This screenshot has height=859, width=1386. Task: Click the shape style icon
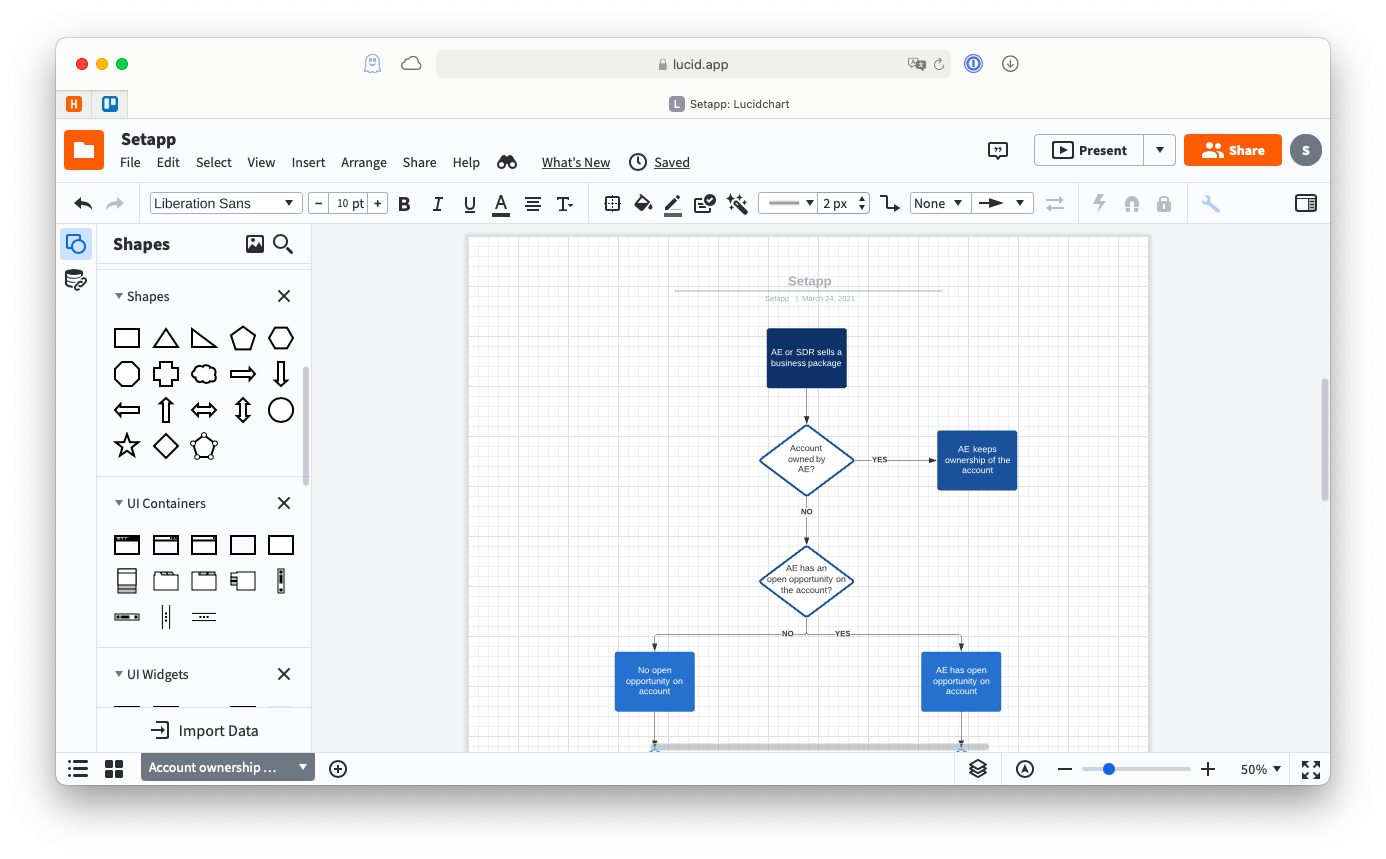coord(705,204)
